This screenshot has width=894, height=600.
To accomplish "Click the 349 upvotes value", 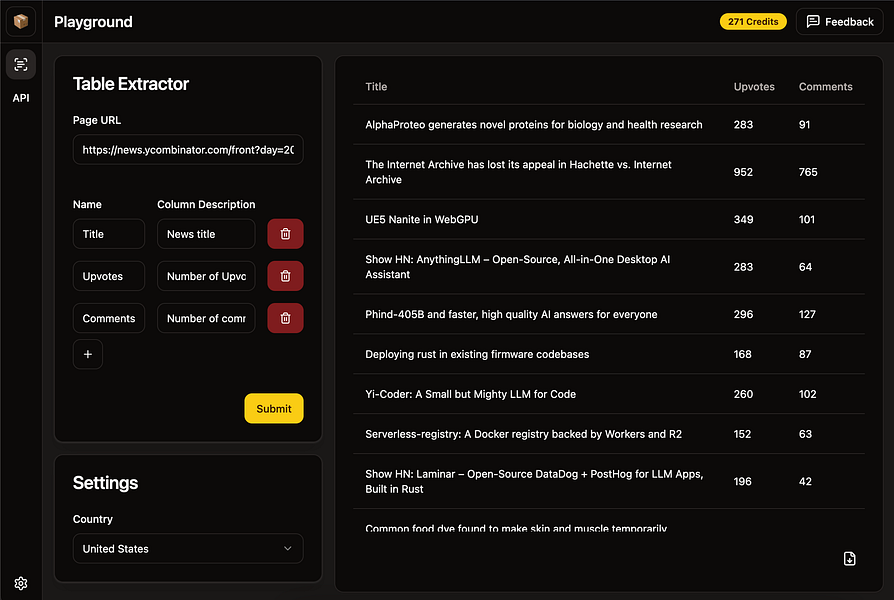I will [743, 219].
